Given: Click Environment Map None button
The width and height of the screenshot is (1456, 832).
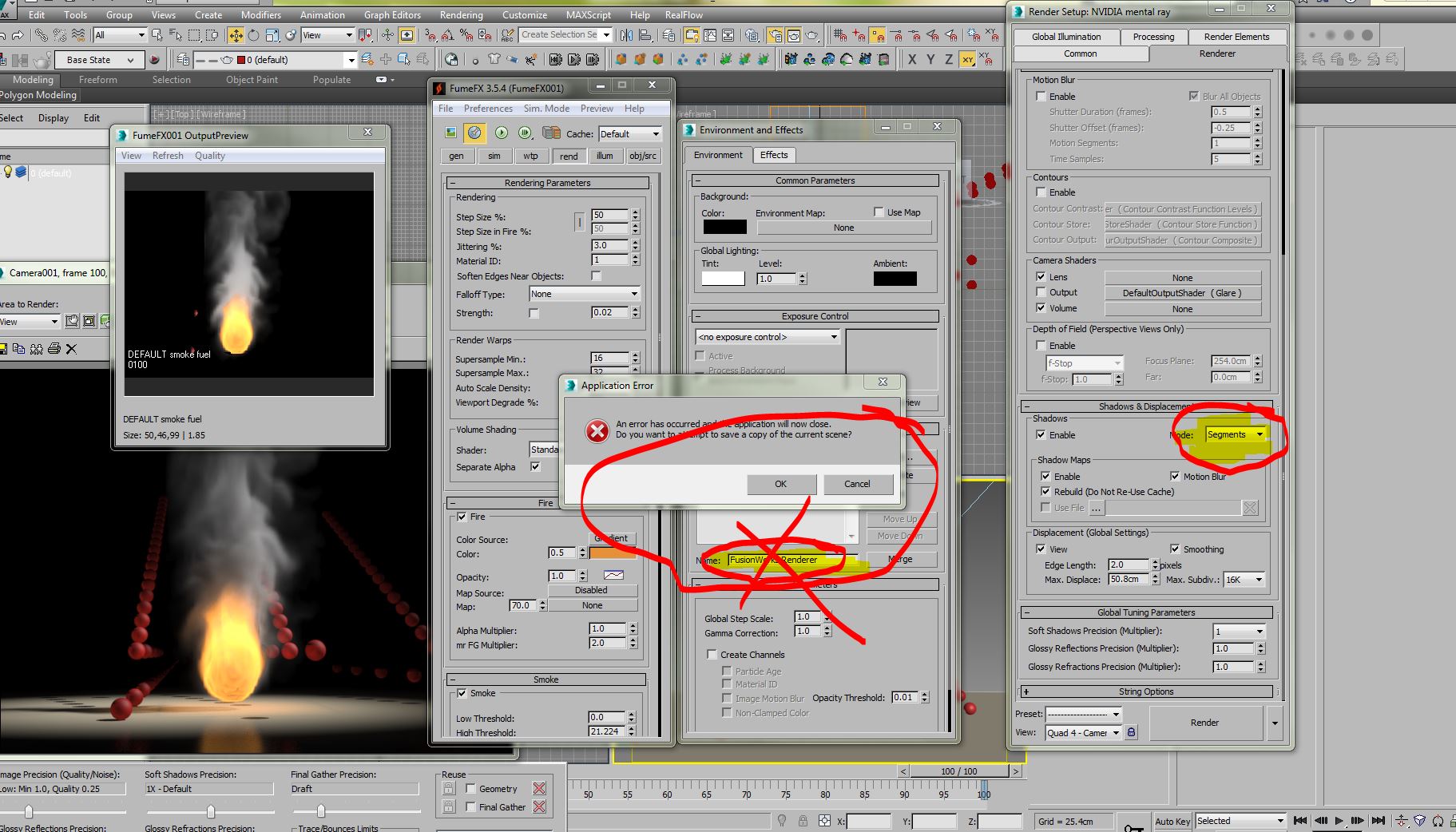Looking at the screenshot, I should point(843,228).
